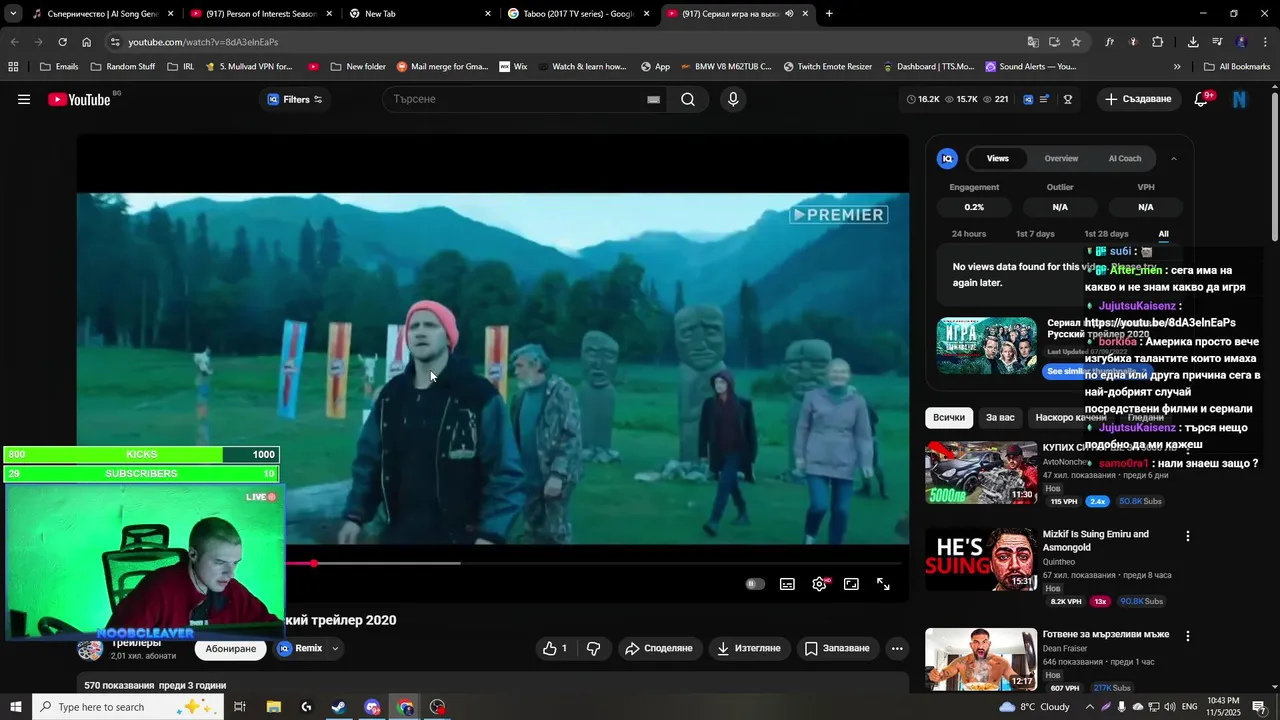Select the За вас filter chip
The image size is (1280, 720).
1000,417
